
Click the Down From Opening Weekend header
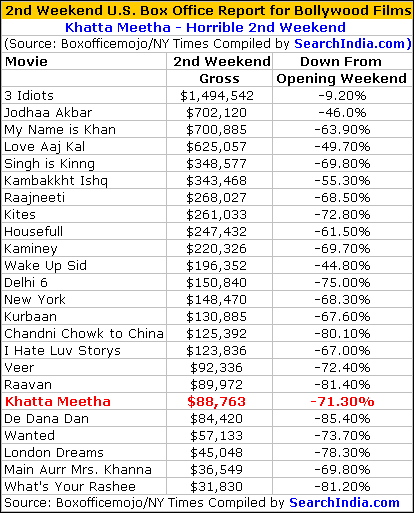pos(342,70)
